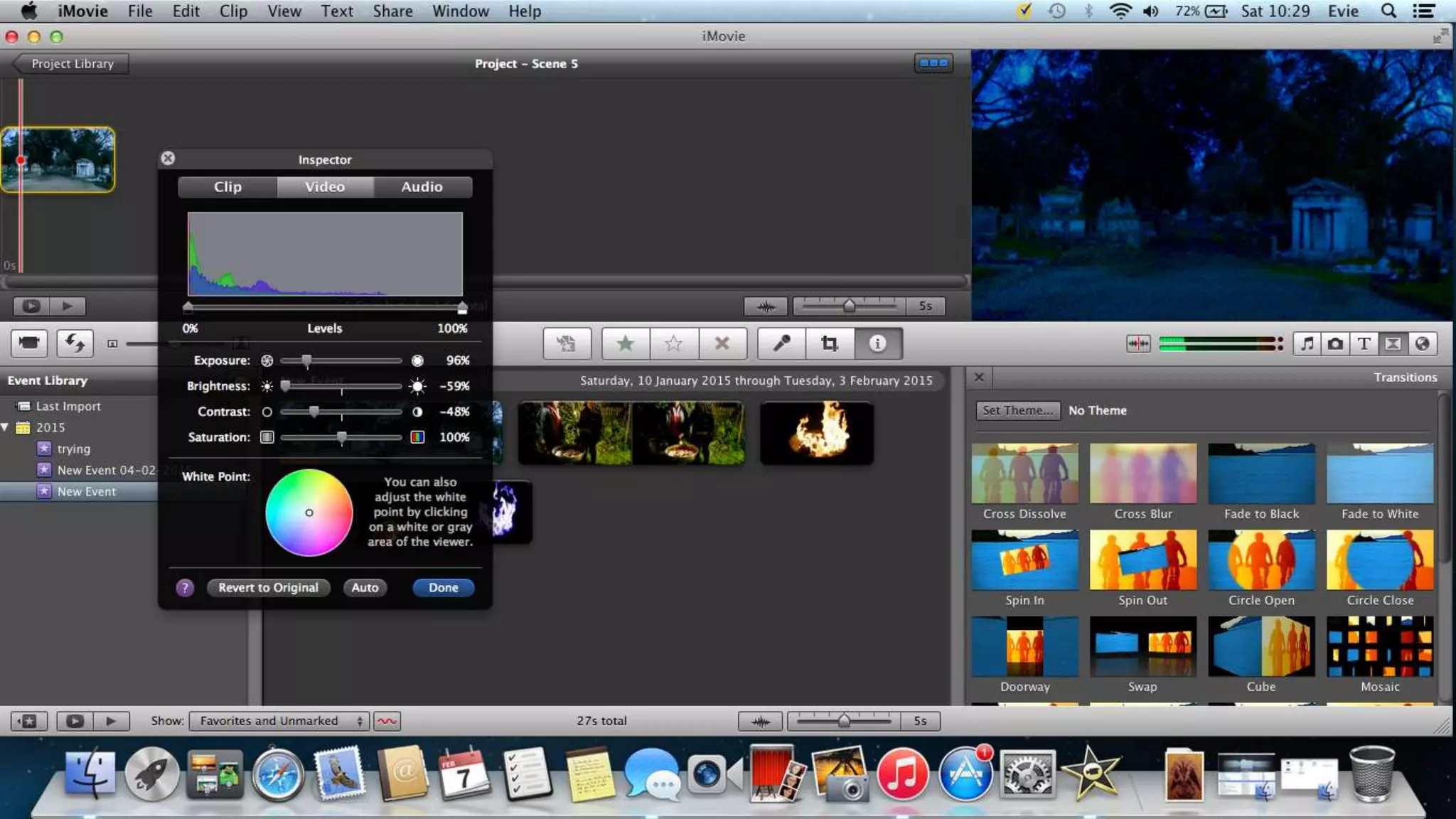Screen dimensions: 1456x819
Task: Switch to the Audio tab in Inspector
Action: (422, 187)
